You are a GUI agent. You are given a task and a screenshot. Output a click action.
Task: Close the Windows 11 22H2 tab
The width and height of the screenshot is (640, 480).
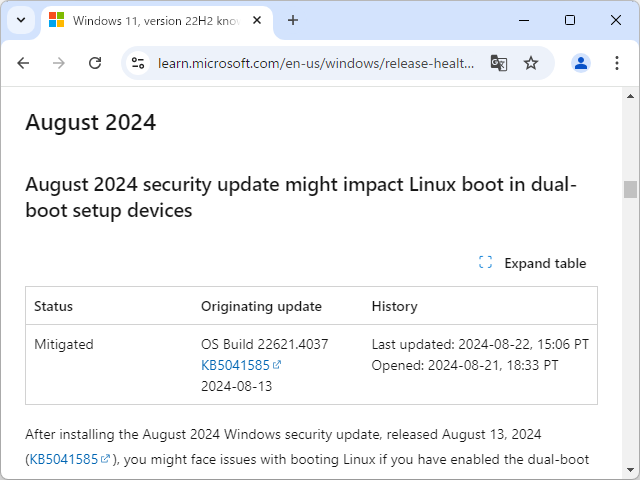[259, 20]
